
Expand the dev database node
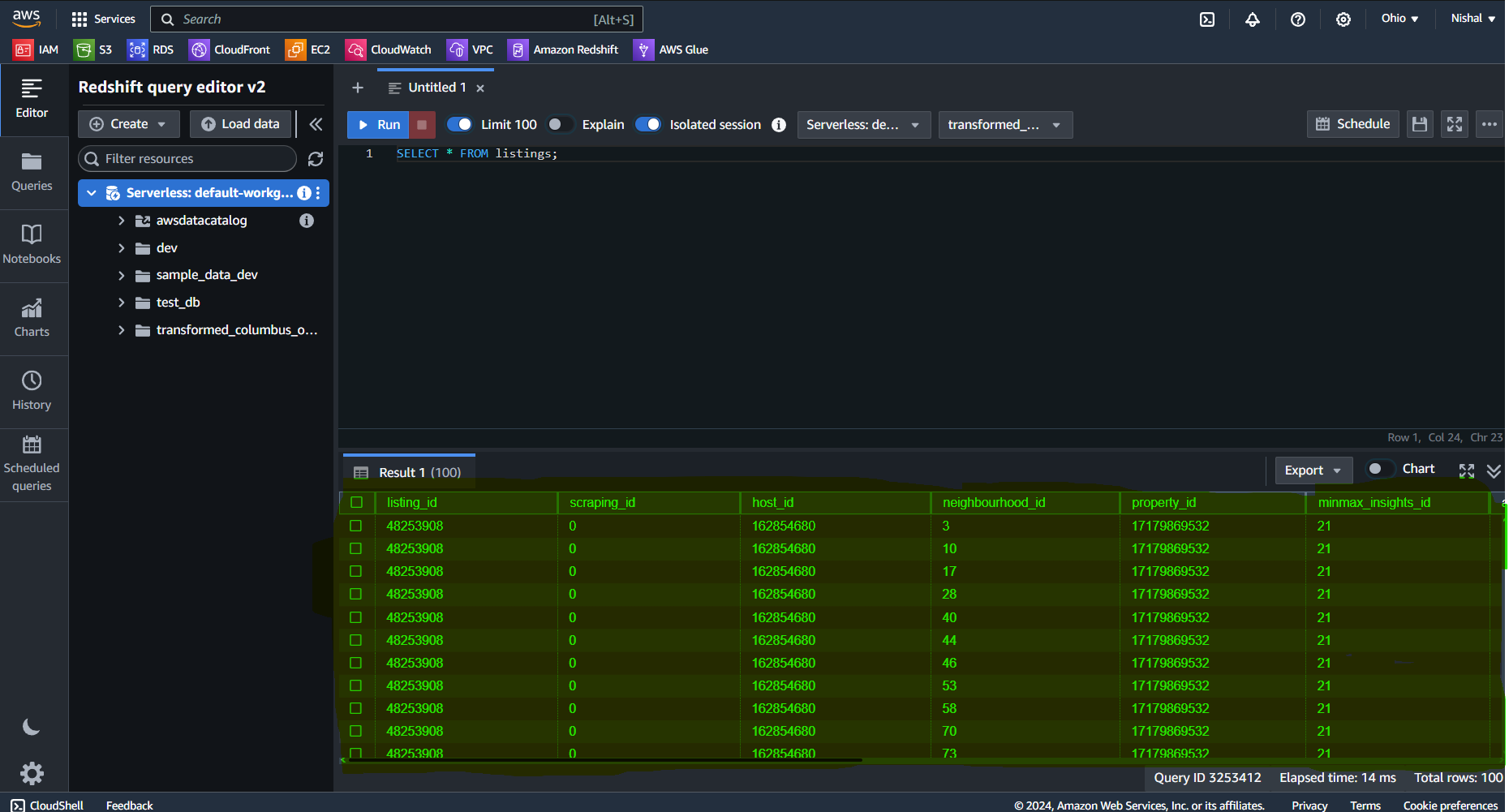tap(122, 248)
